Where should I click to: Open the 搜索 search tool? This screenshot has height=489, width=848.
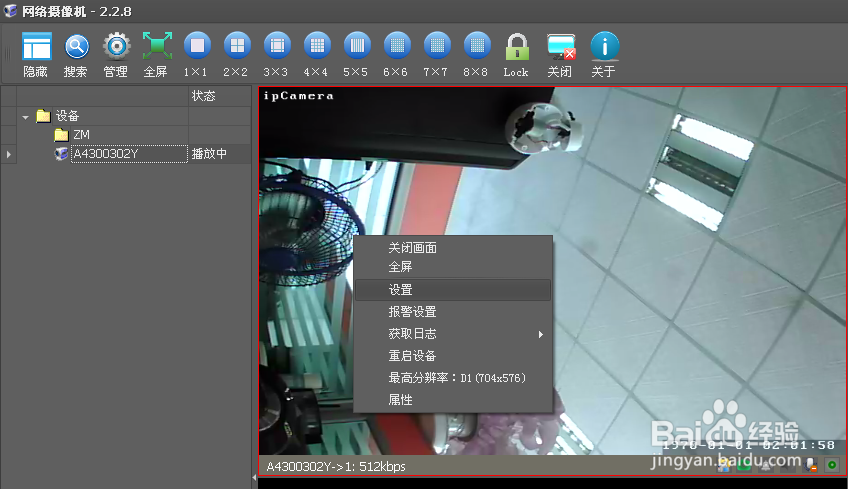pos(76,47)
